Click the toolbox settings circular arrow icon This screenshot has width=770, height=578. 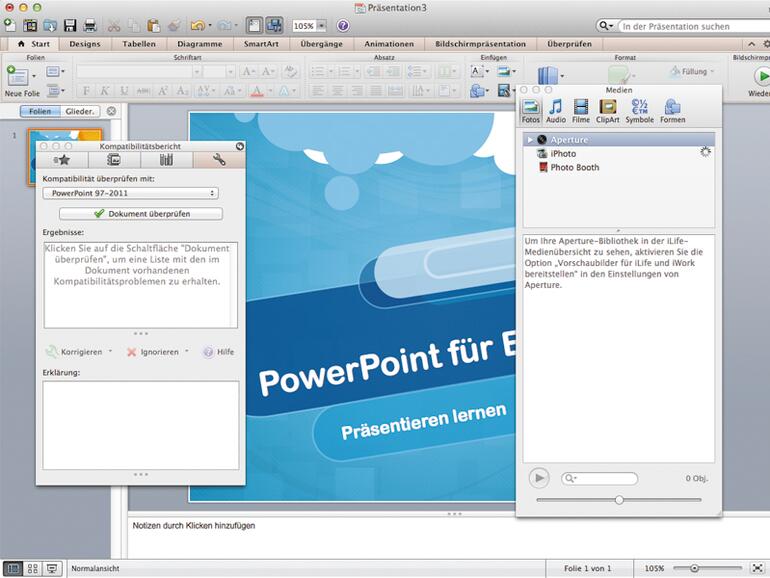pos(240,146)
